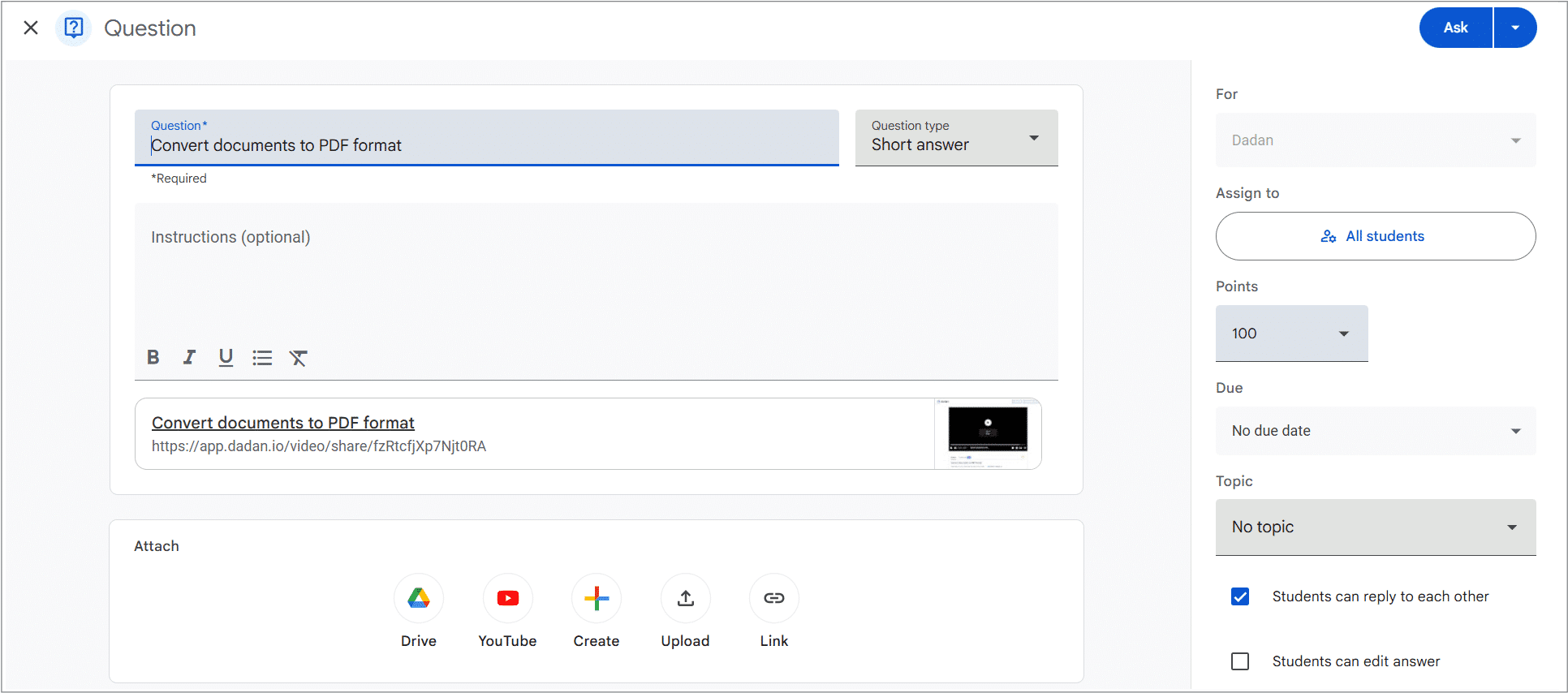Screen dimensions: 1568x693
Task: Remove formatting from instructions text
Action: [299, 358]
